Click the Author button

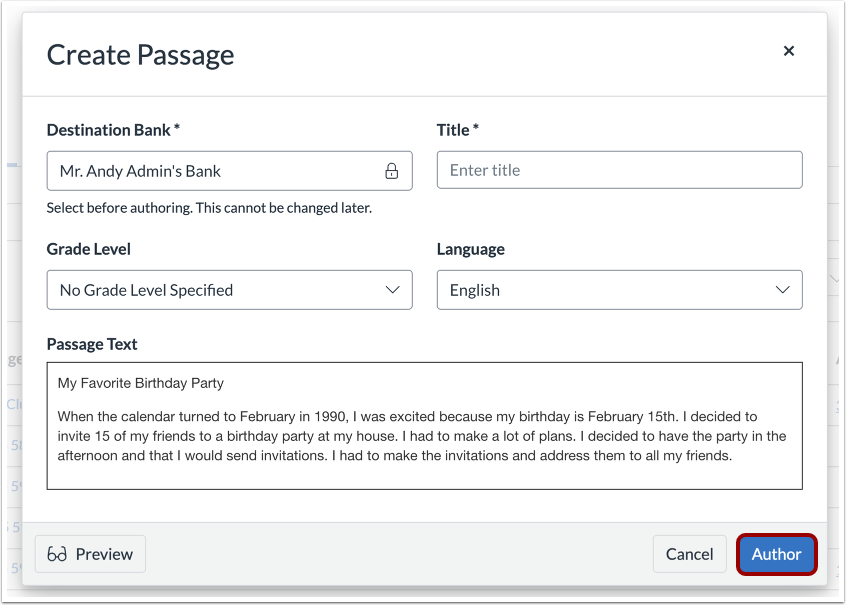click(x=777, y=554)
